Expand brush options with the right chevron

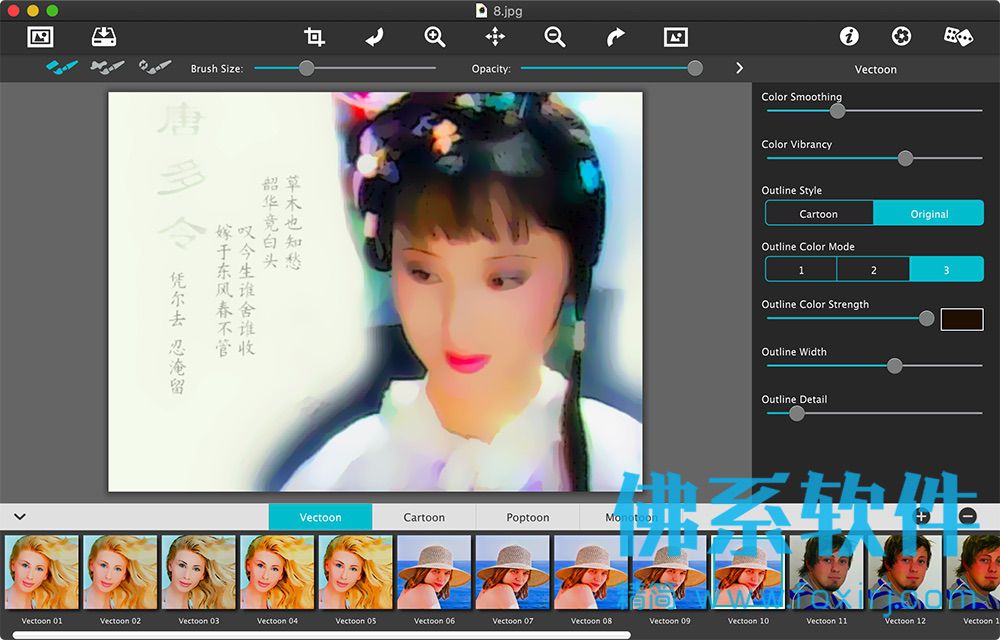(739, 68)
